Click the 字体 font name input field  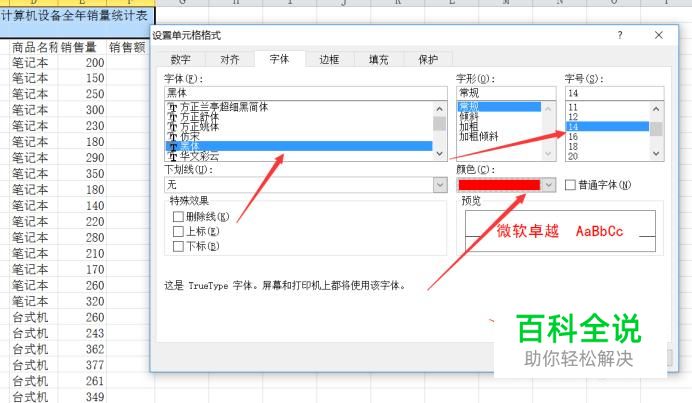point(305,93)
